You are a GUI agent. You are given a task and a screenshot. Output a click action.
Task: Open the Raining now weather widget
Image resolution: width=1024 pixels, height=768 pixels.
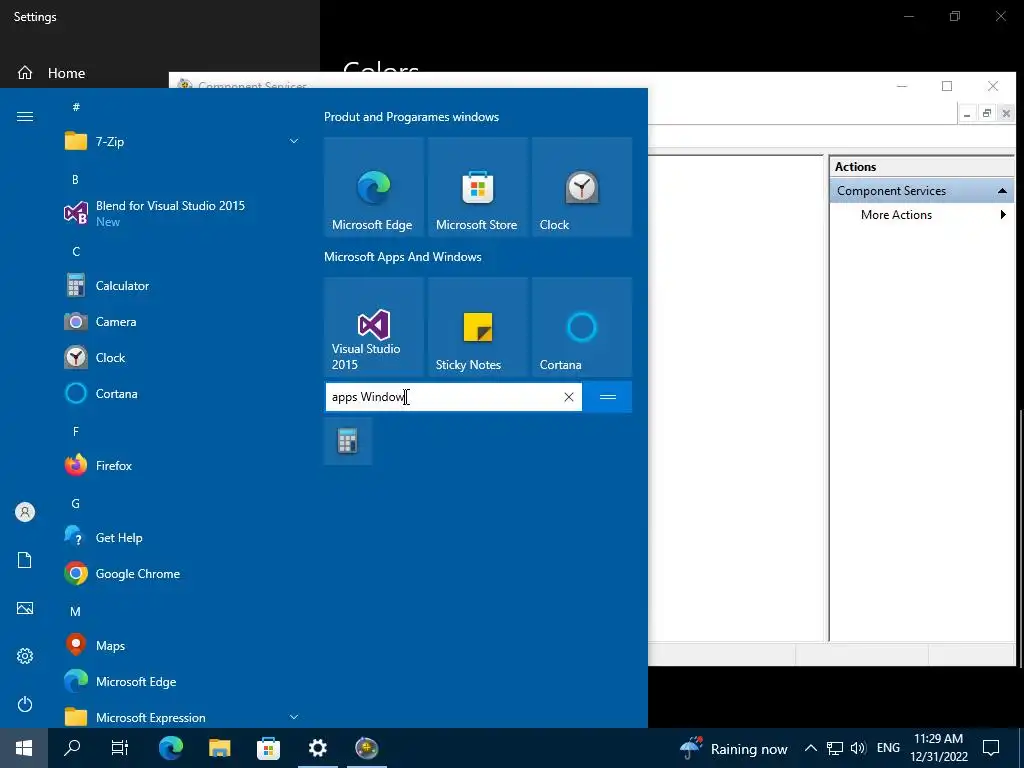[x=734, y=748]
